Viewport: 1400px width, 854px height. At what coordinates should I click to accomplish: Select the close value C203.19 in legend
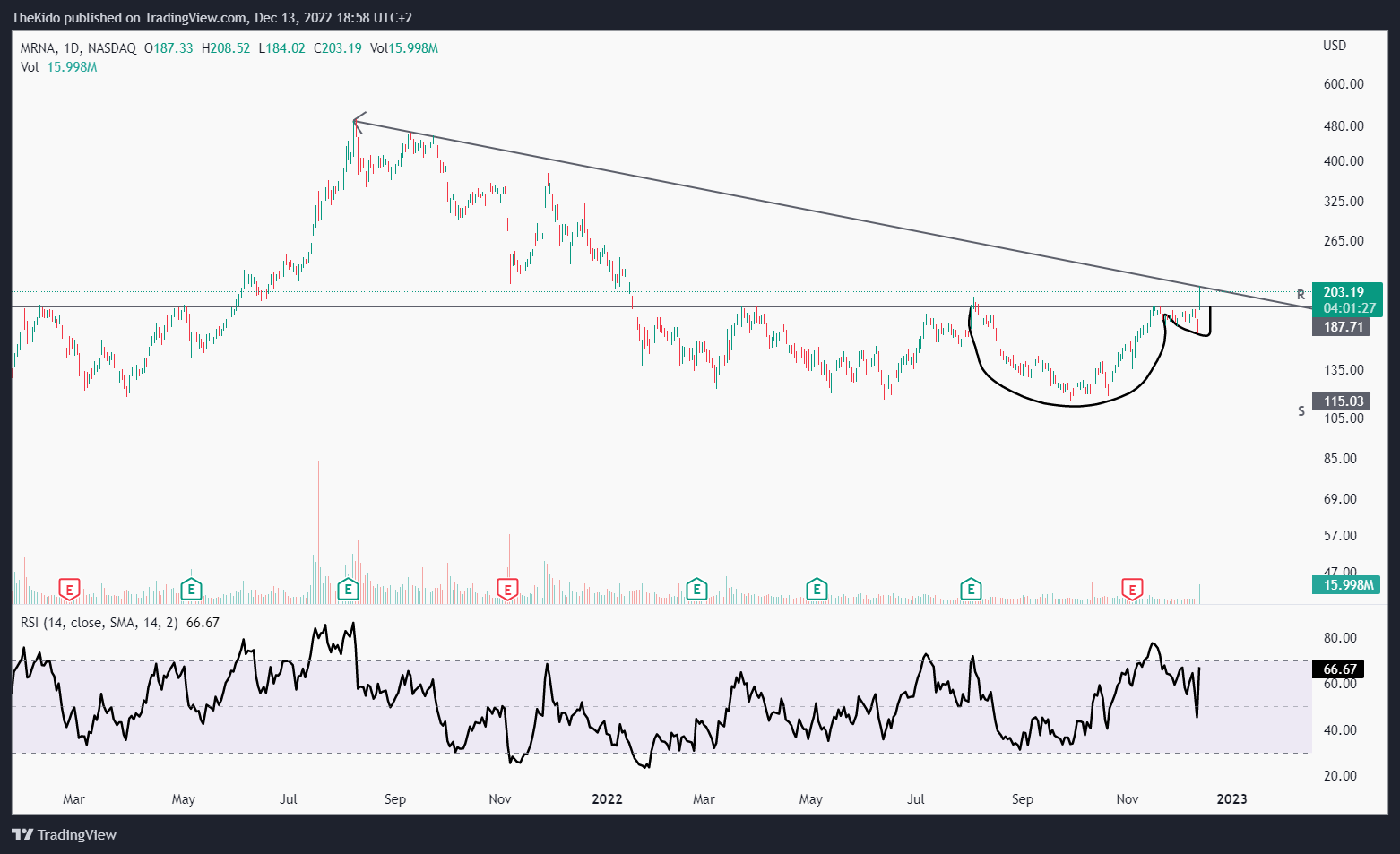pos(338,48)
